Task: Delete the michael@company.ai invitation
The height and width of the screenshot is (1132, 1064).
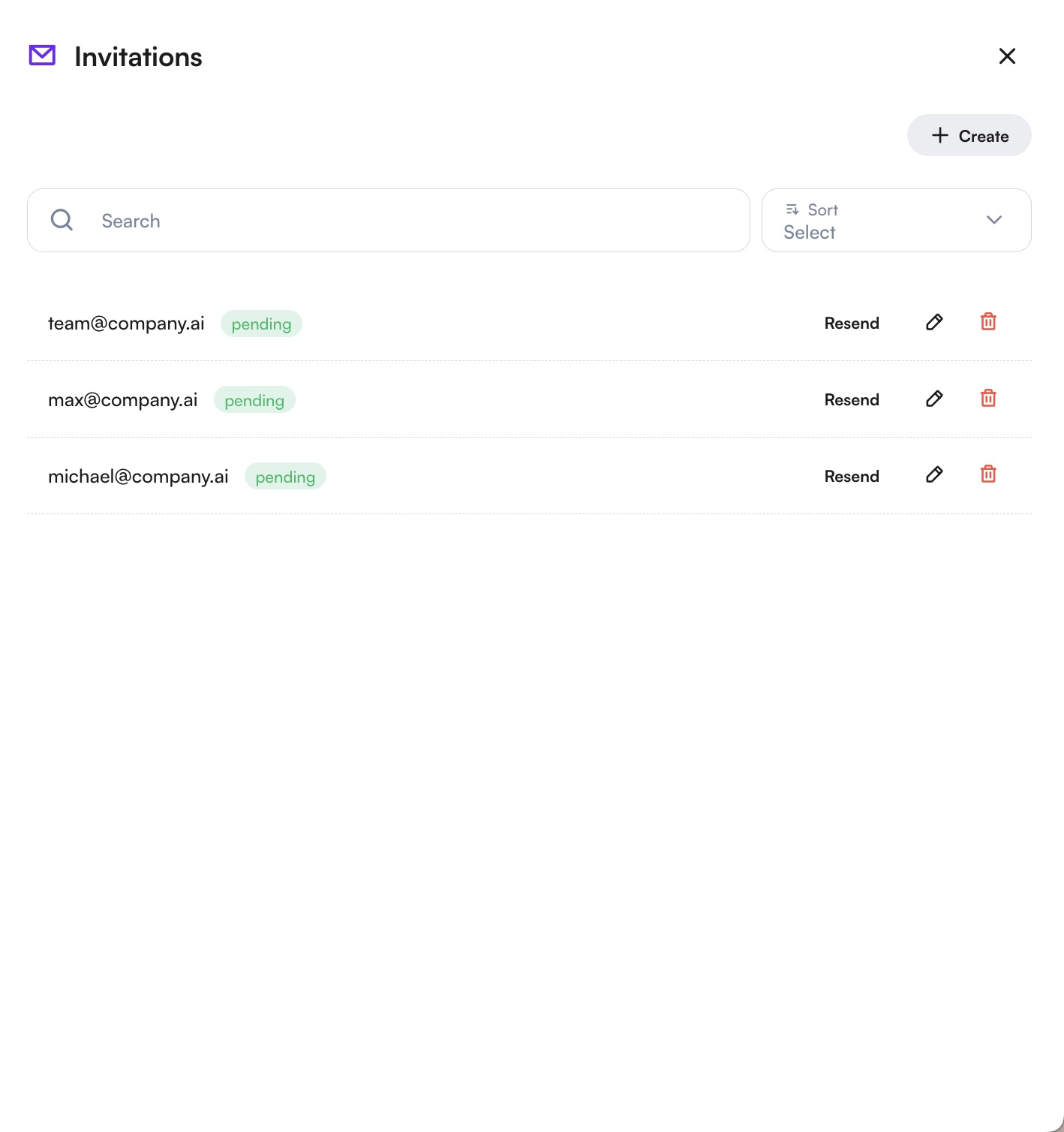Action: tap(988, 474)
